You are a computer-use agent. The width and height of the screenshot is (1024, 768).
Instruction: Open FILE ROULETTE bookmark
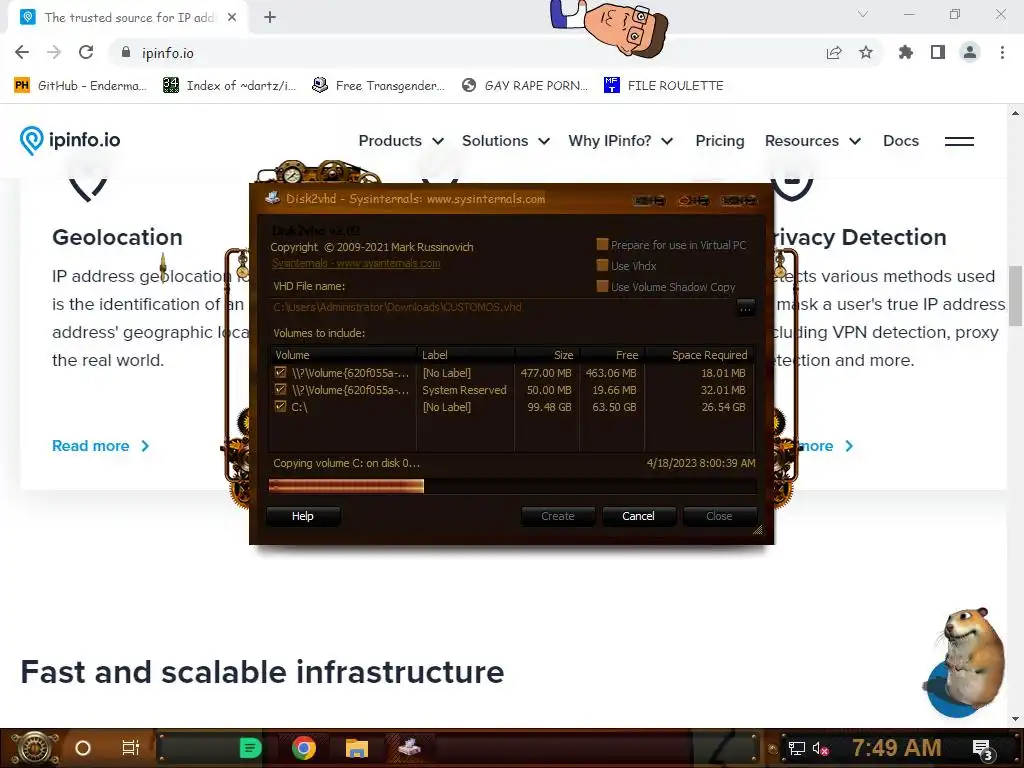[x=664, y=86]
